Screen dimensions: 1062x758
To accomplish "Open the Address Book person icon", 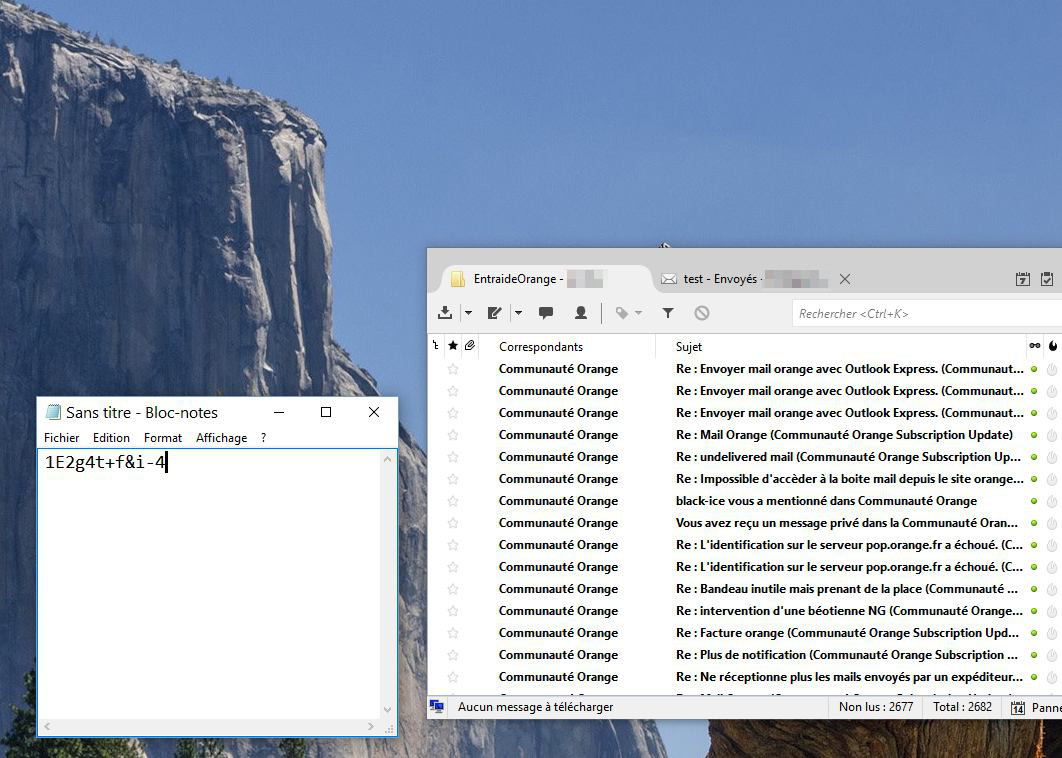I will coord(580,312).
